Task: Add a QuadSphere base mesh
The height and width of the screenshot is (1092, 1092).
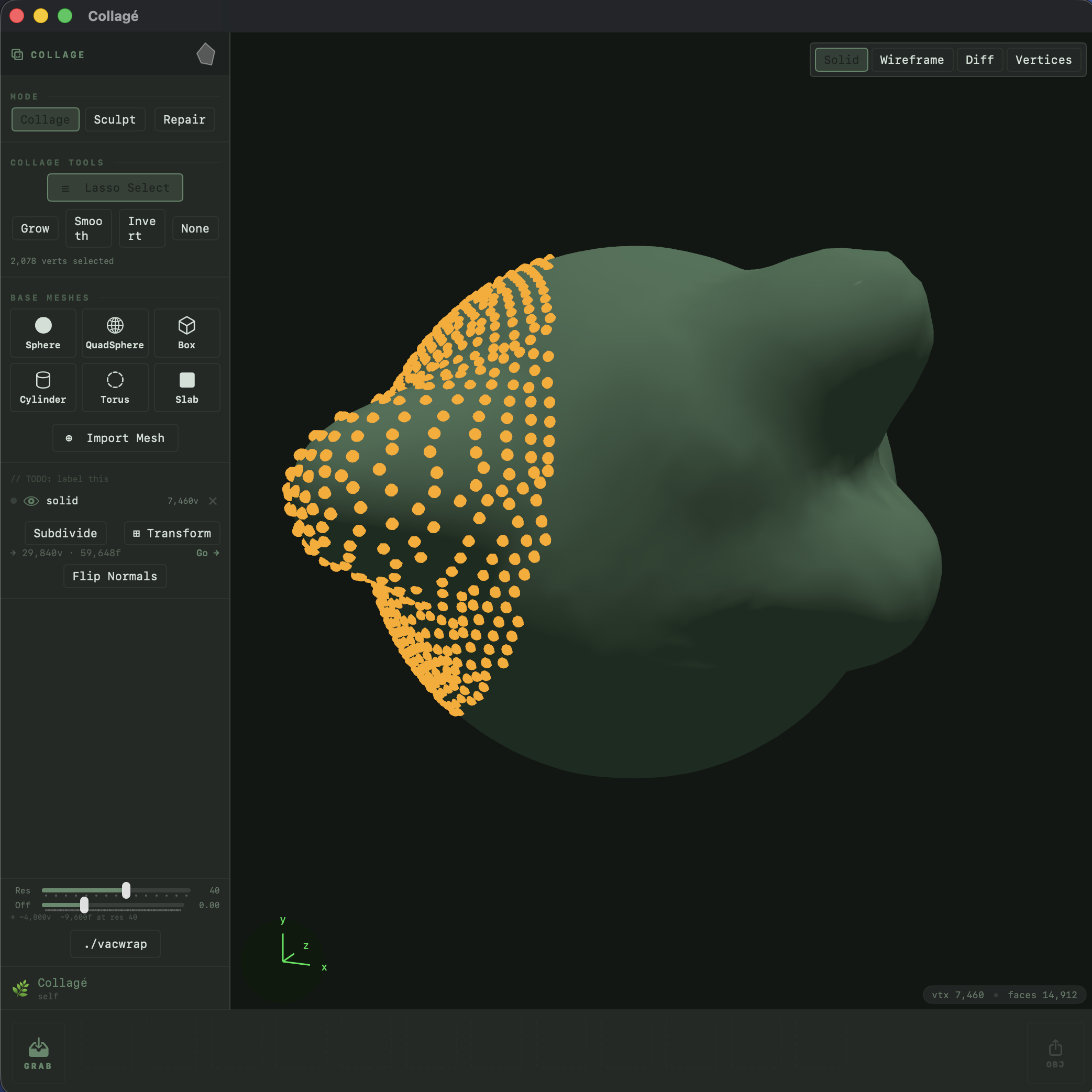Action: point(115,333)
